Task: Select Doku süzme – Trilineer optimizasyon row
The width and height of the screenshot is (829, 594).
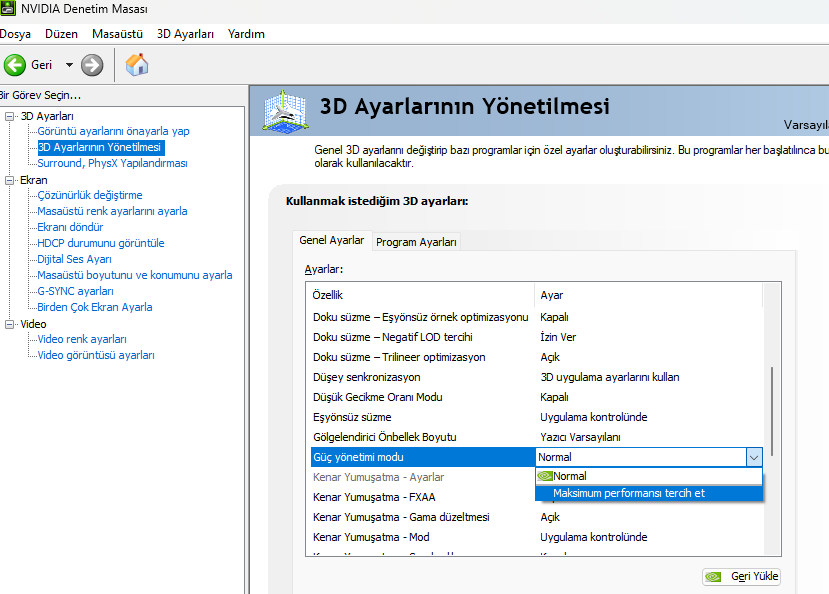Action: click(x=537, y=357)
